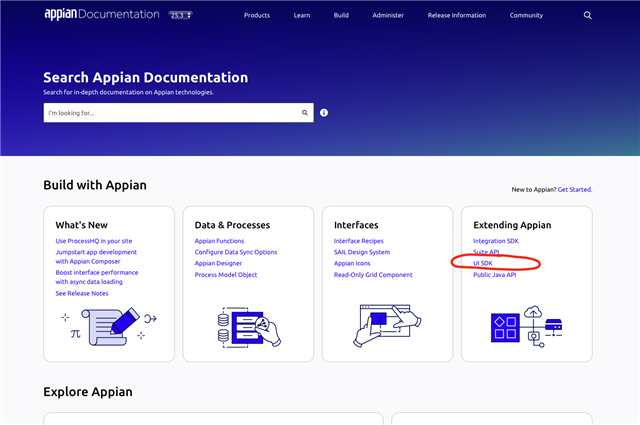Click the info icon beside search box

click(324, 113)
